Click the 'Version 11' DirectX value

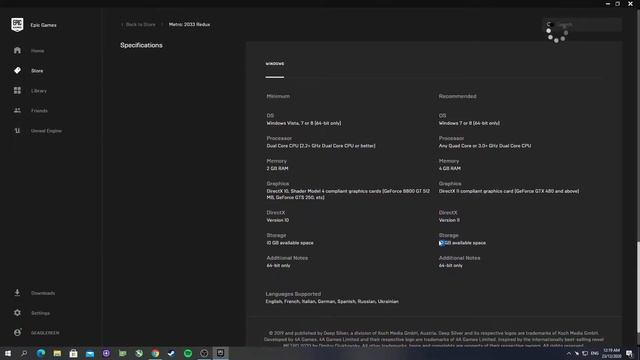[x=449, y=220]
